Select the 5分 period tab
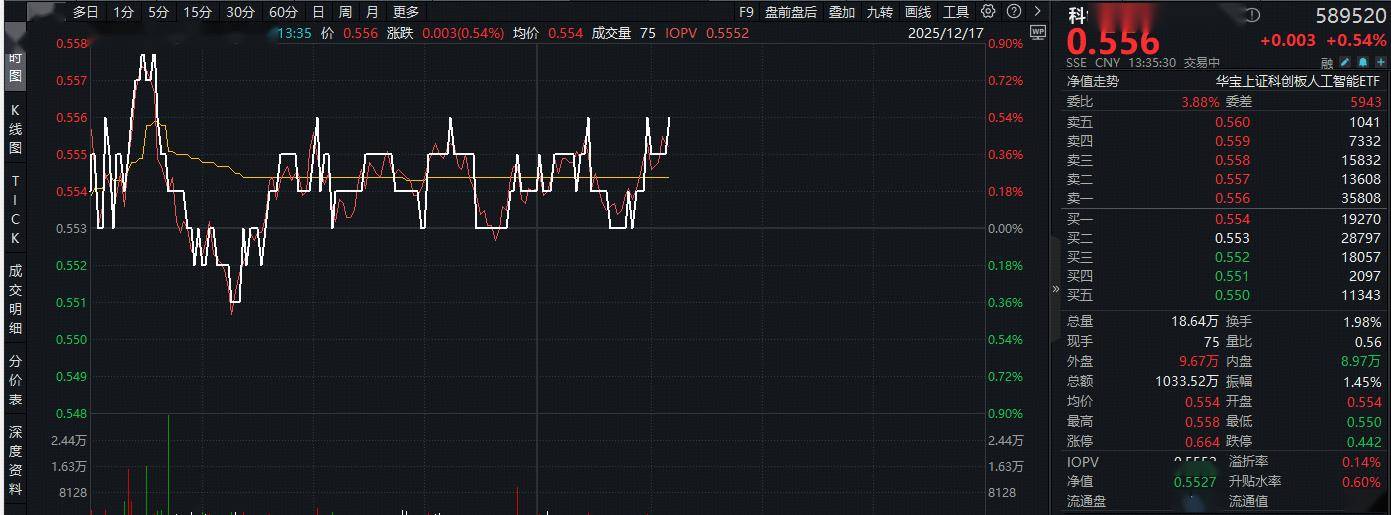Screen dimensions: 1391x515 158,12
